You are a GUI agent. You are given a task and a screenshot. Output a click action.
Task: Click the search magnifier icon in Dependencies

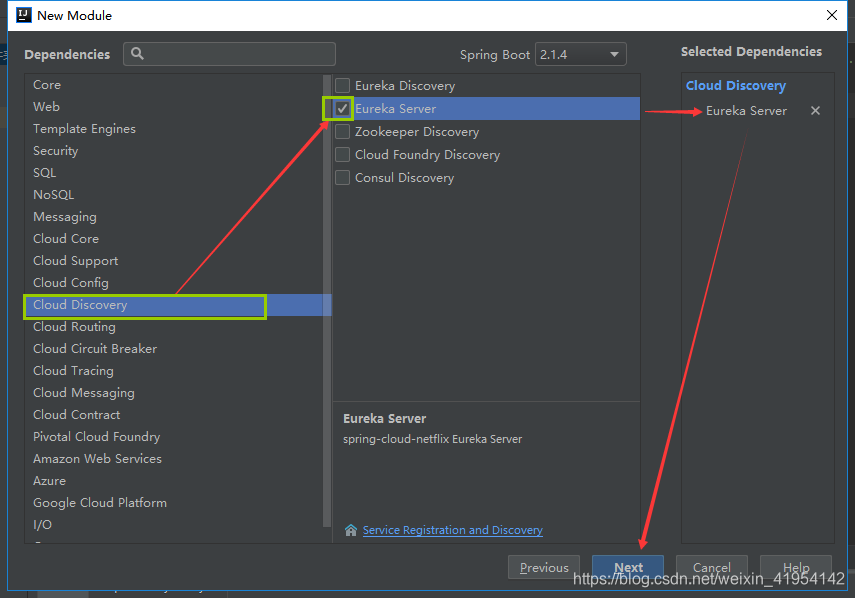click(x=137, y=53)
